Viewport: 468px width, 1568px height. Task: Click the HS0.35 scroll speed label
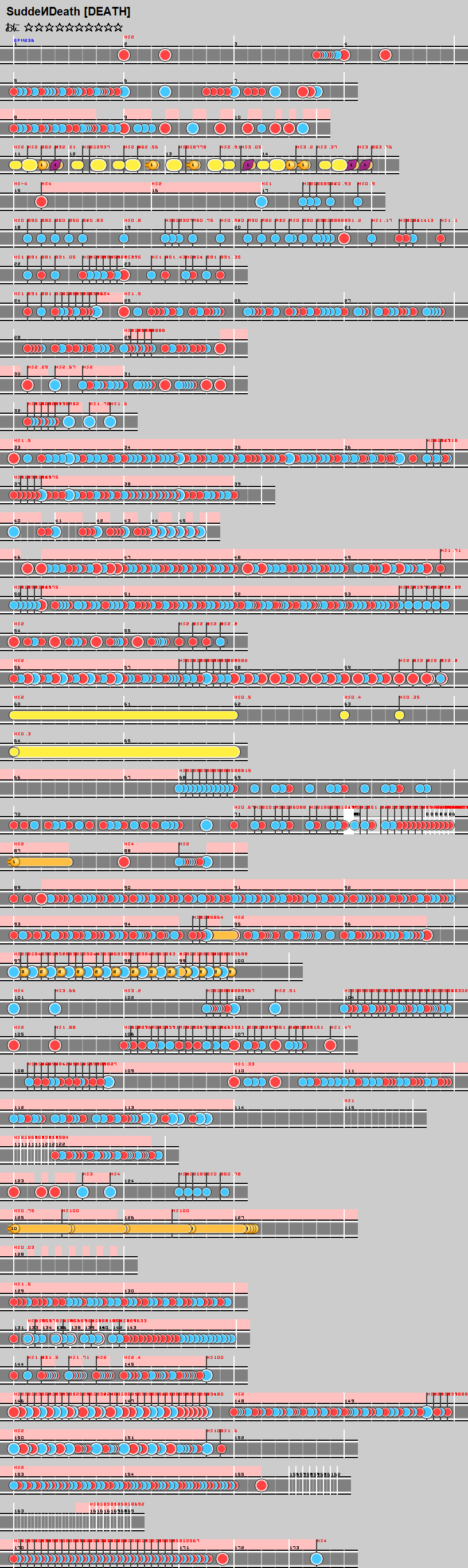coord(409,697)
